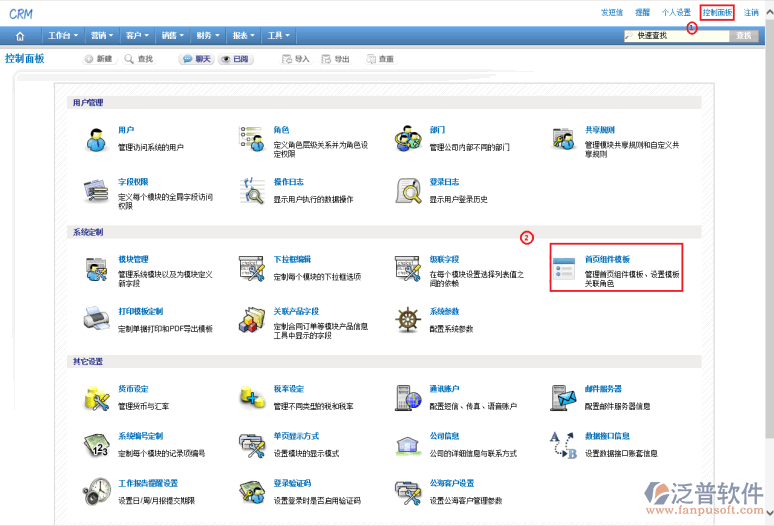Viewport: 774px width, 526px height.
Task: Click the 部门 department icon
Action: (408, 138)
